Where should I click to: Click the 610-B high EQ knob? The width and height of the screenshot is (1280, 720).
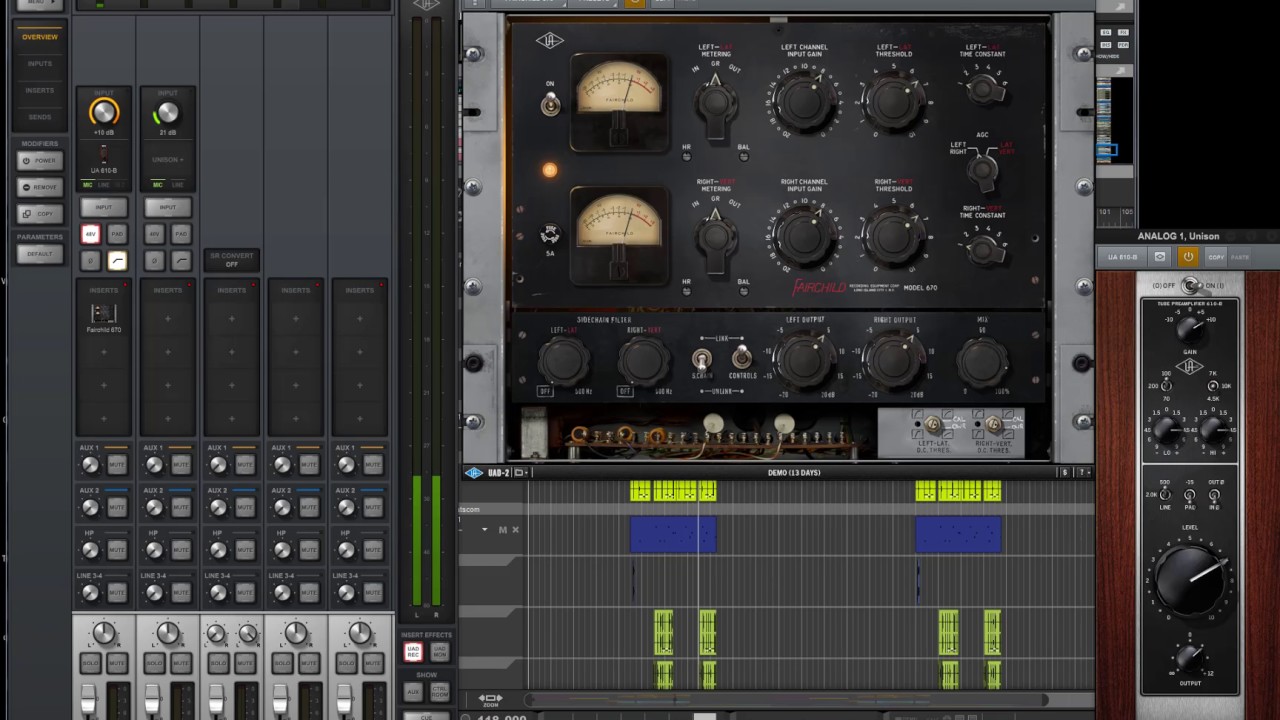(1214, 430)
